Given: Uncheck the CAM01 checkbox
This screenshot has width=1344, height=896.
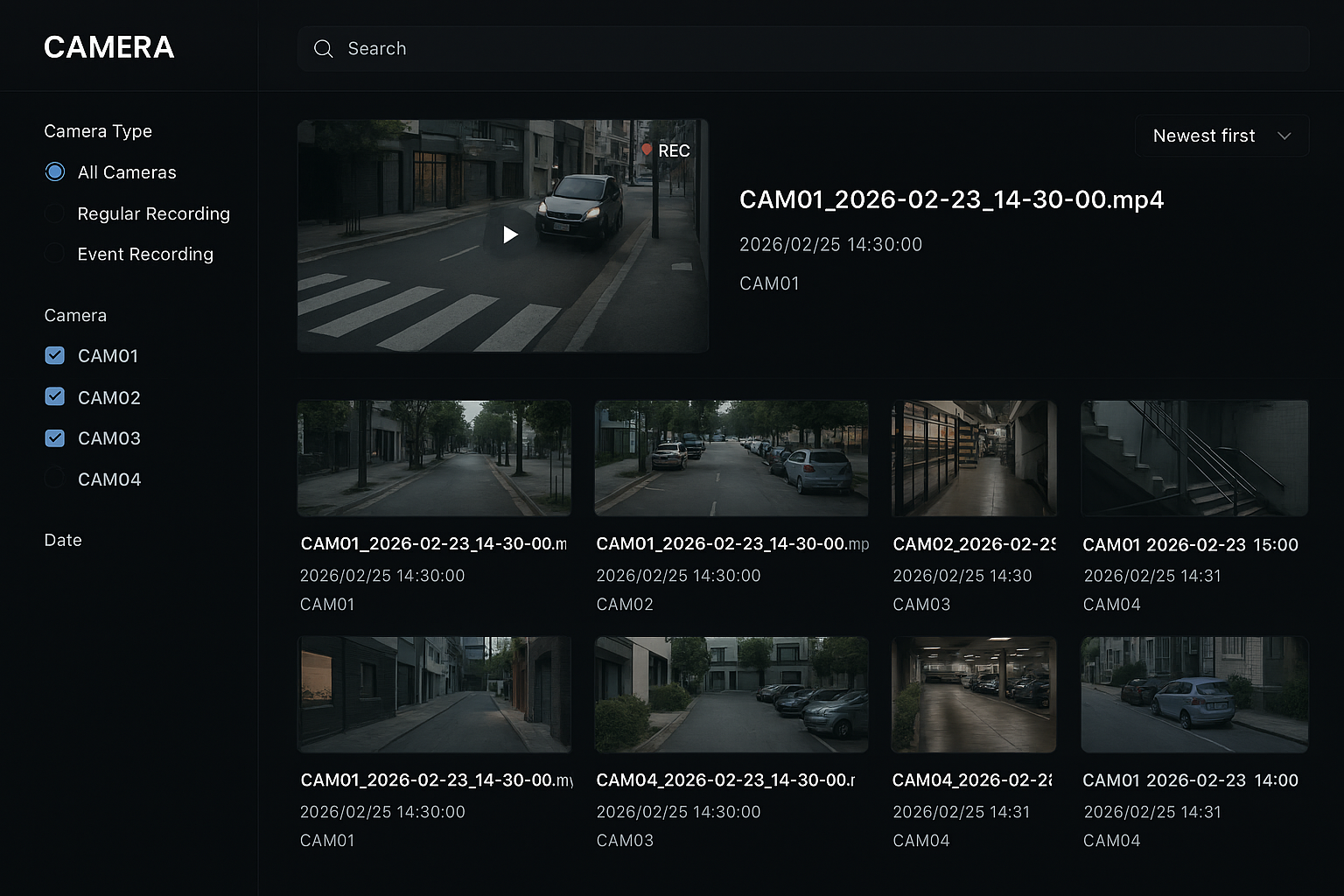Looking at the screenshot, I should coord(55,355).
